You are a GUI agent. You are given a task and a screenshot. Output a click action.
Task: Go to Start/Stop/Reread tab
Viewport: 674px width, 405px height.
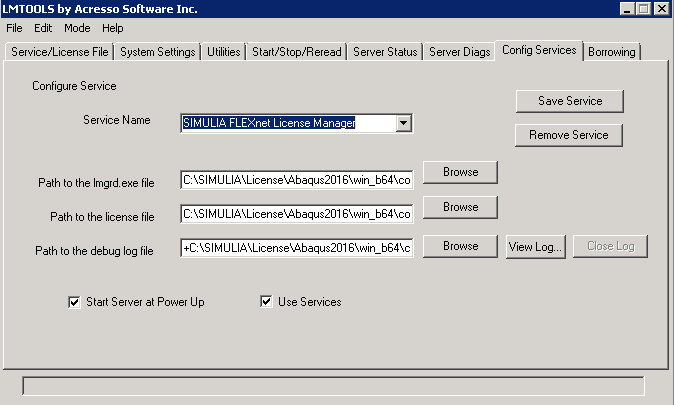[297, 52]
